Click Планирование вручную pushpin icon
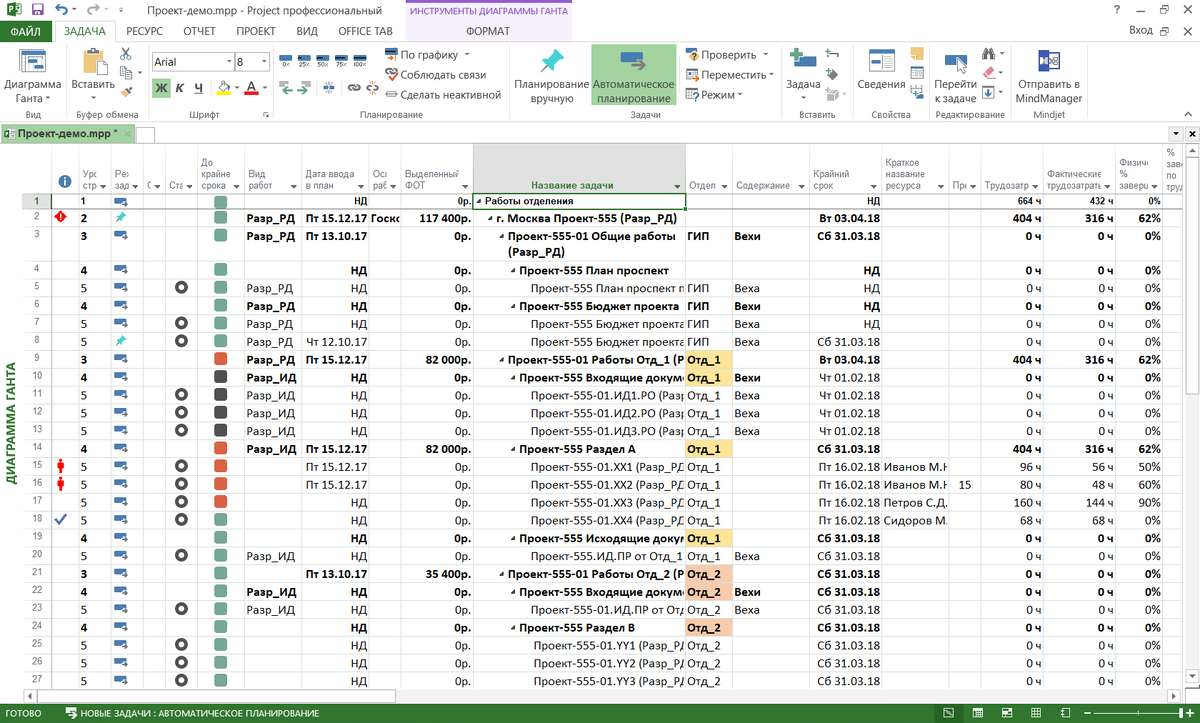 [x=551, y=62]
